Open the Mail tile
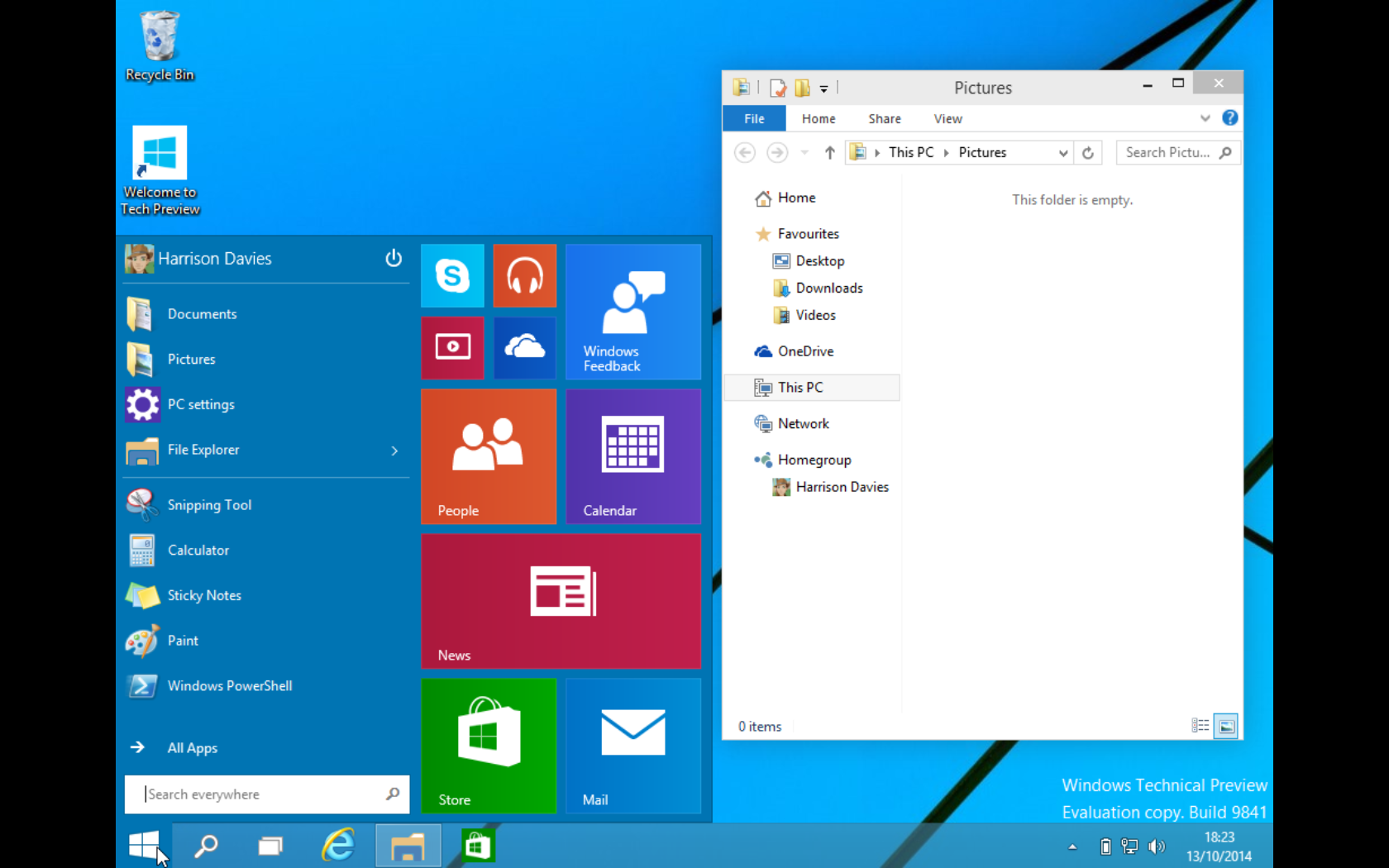This screenshot has width=1389, height=868. coord(633,746)
